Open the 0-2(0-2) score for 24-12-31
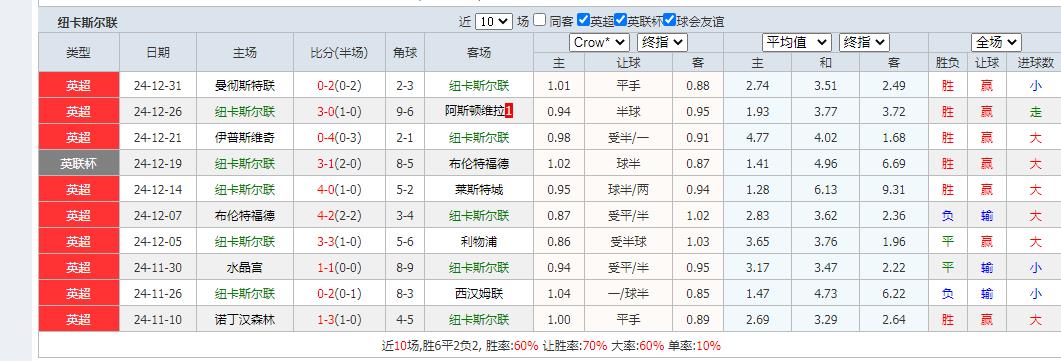This screenshot has height=361, width=1061. click(x=339, y=86)
